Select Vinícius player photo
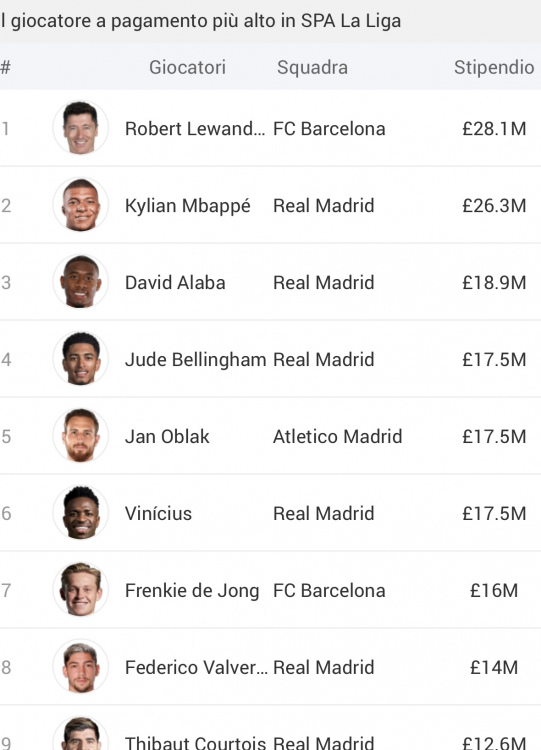Screen dimensions: 541x750 click(80, 513)
